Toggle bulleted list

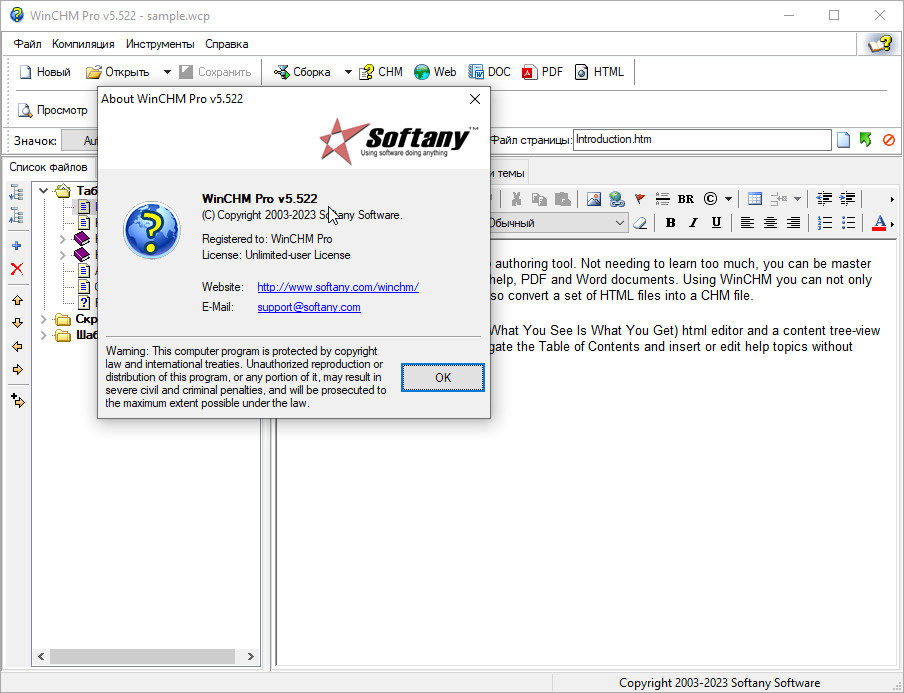[x=848, y=223]
